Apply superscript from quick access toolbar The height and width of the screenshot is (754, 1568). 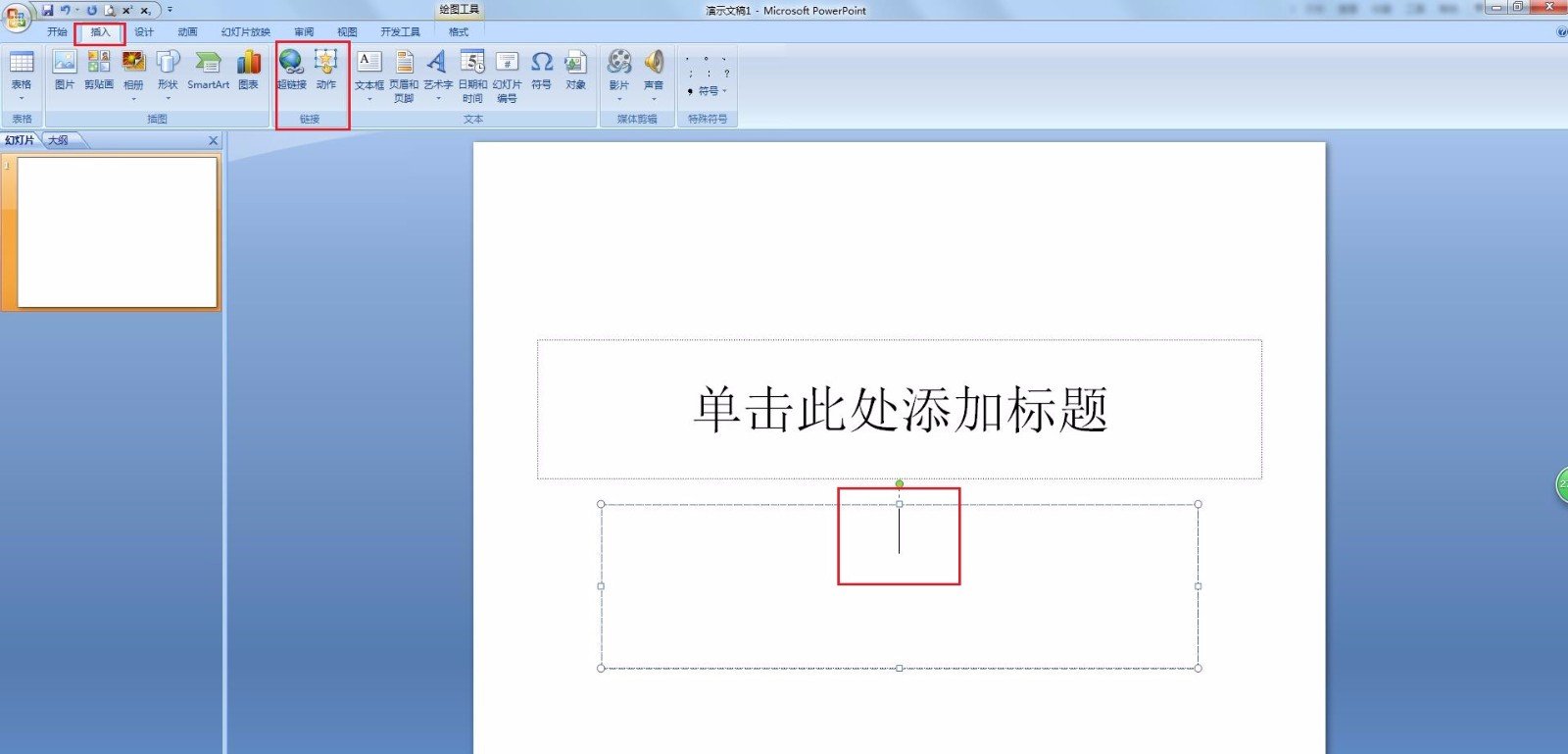127,10
